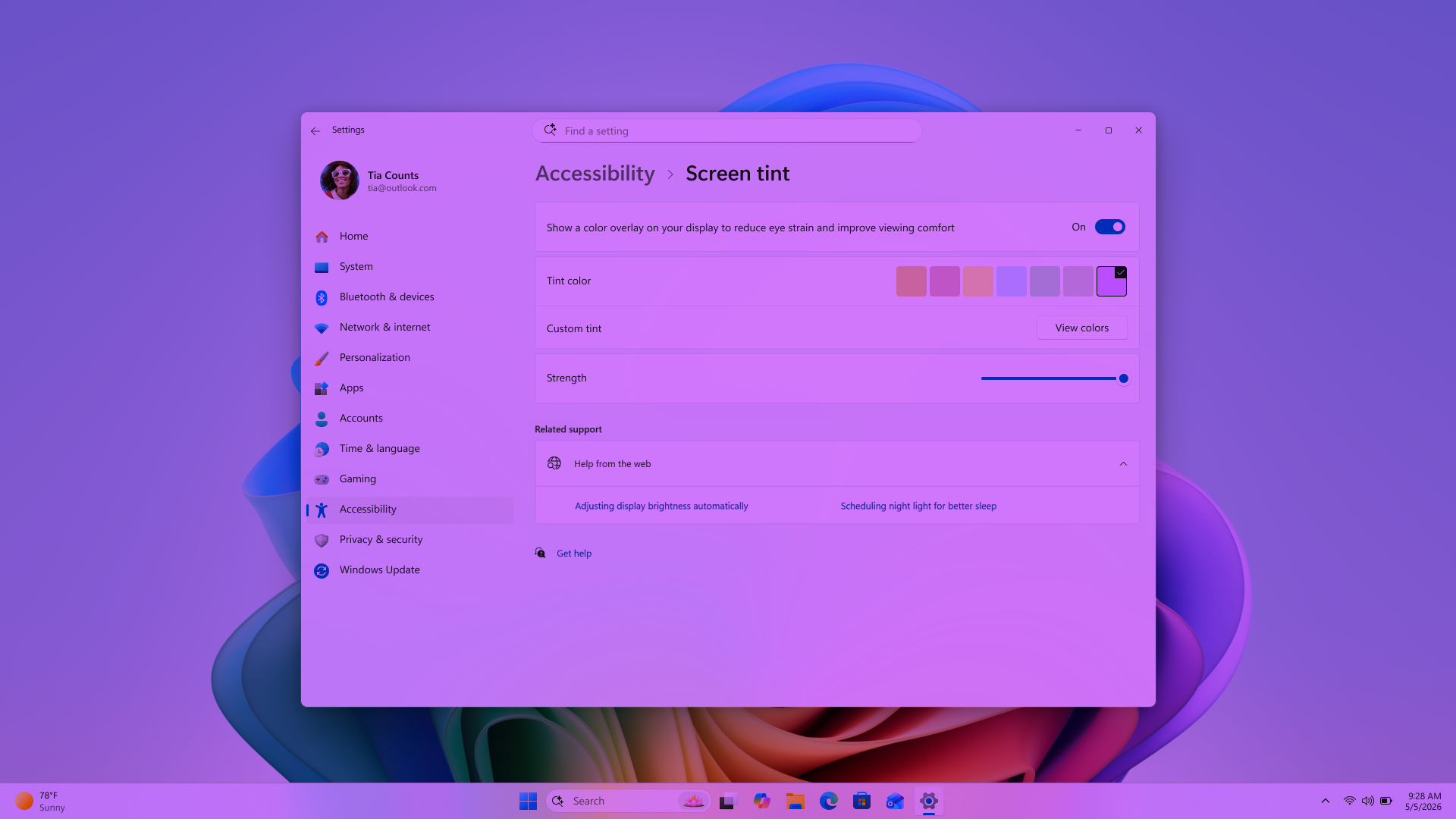Click the Wi-Fi icon in system tray
1456x819 pixels.
pyautogui.click(x=1349, y=801)
